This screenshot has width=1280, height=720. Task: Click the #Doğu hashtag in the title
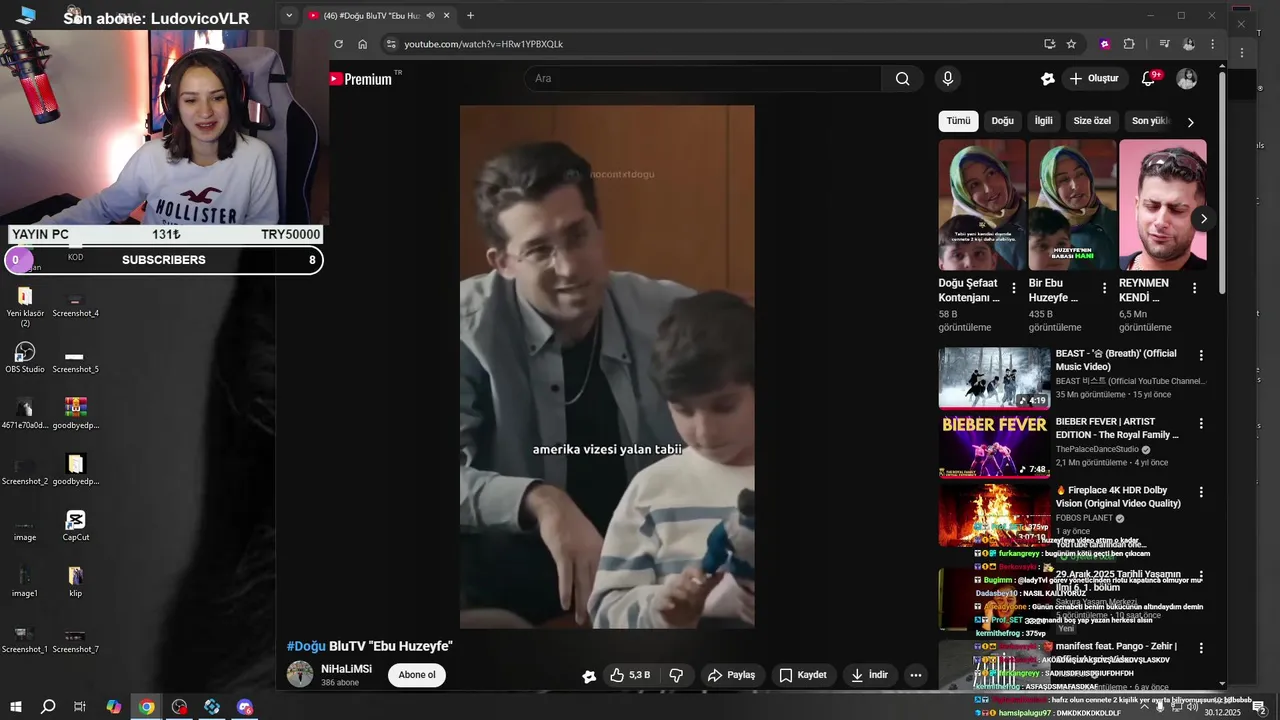click(x=306, y=647)
